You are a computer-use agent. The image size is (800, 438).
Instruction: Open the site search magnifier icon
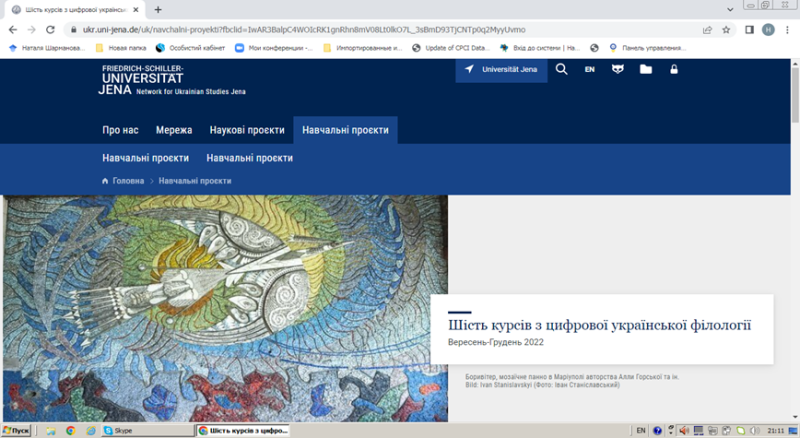pyautogui.click(x=561, y=69)
